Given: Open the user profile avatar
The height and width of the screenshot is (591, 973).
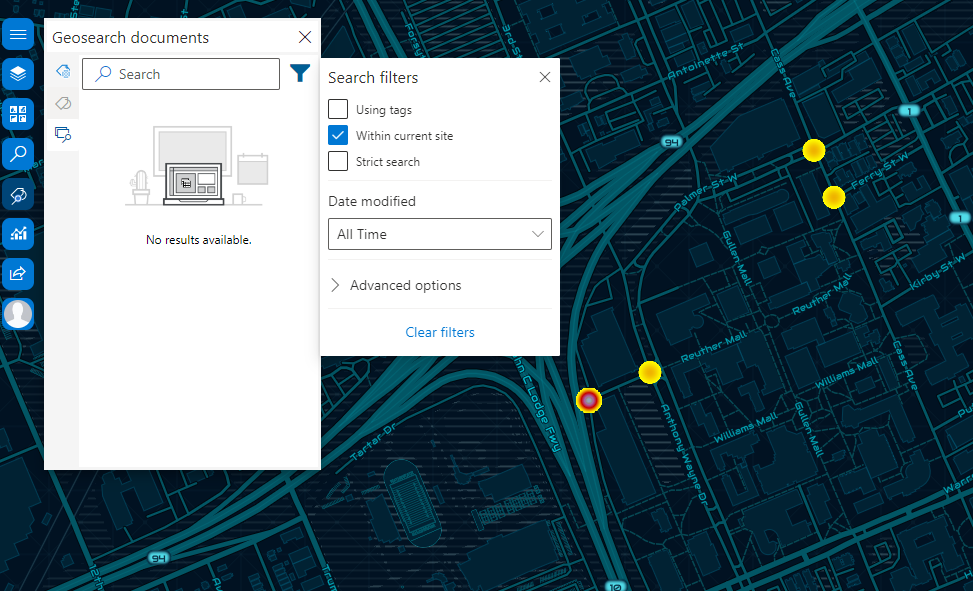Looking at the screenshot, I should point(18,313).
